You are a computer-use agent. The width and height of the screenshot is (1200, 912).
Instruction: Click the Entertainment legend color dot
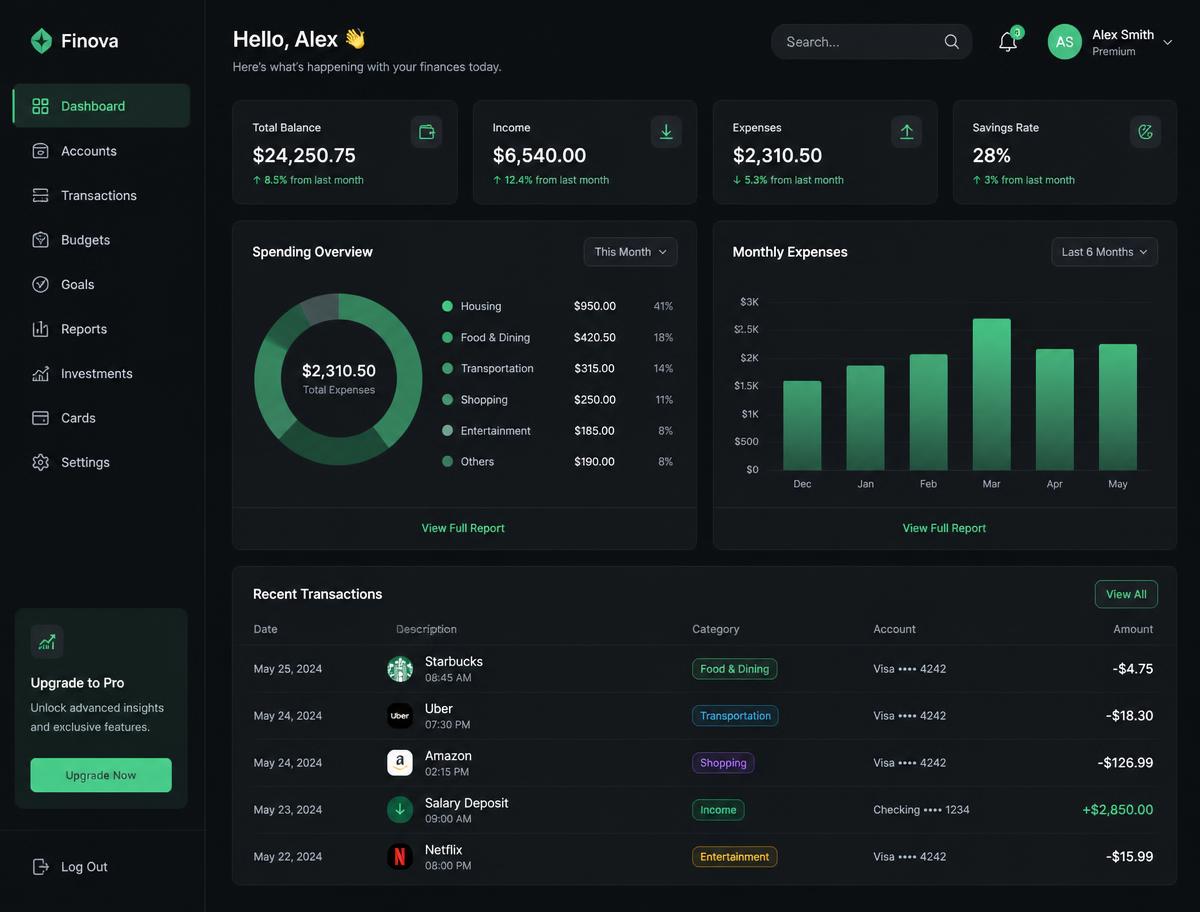[x=447, y=430]
